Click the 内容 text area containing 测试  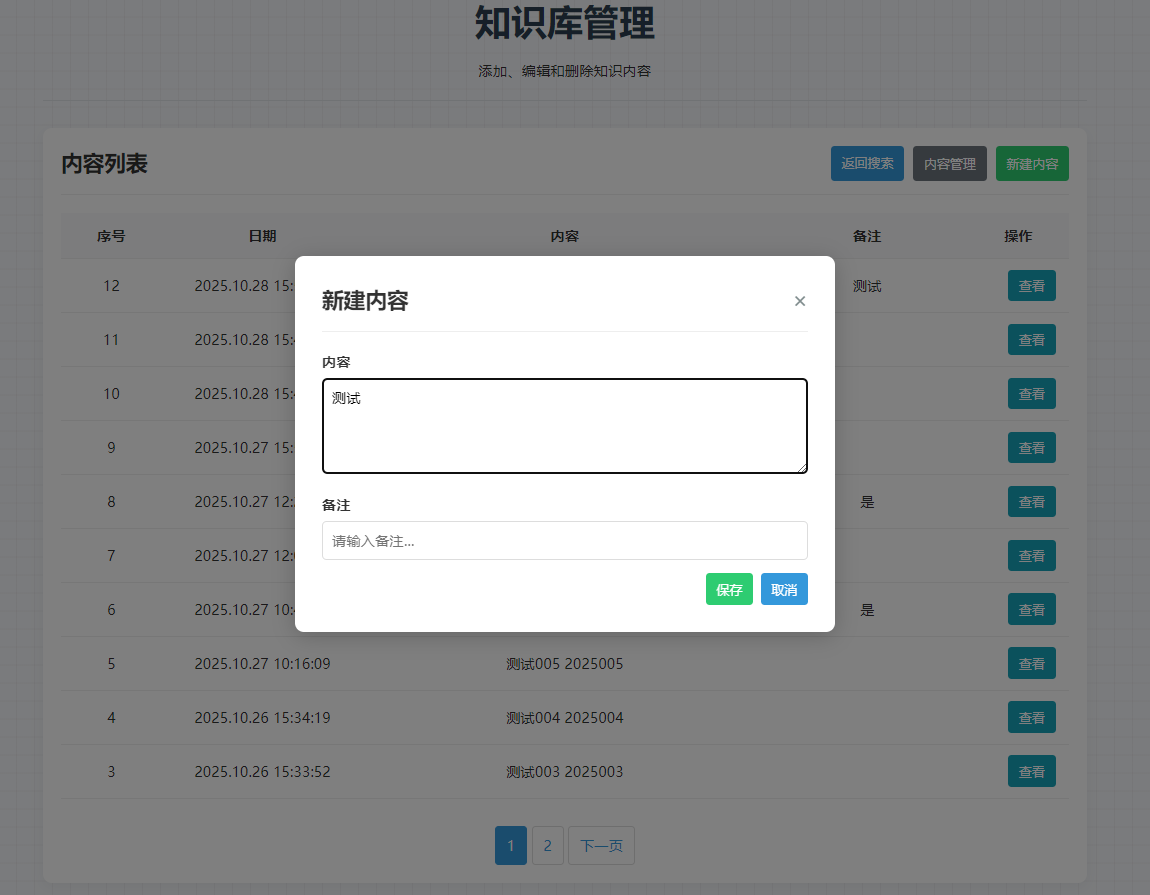point(564,426)
